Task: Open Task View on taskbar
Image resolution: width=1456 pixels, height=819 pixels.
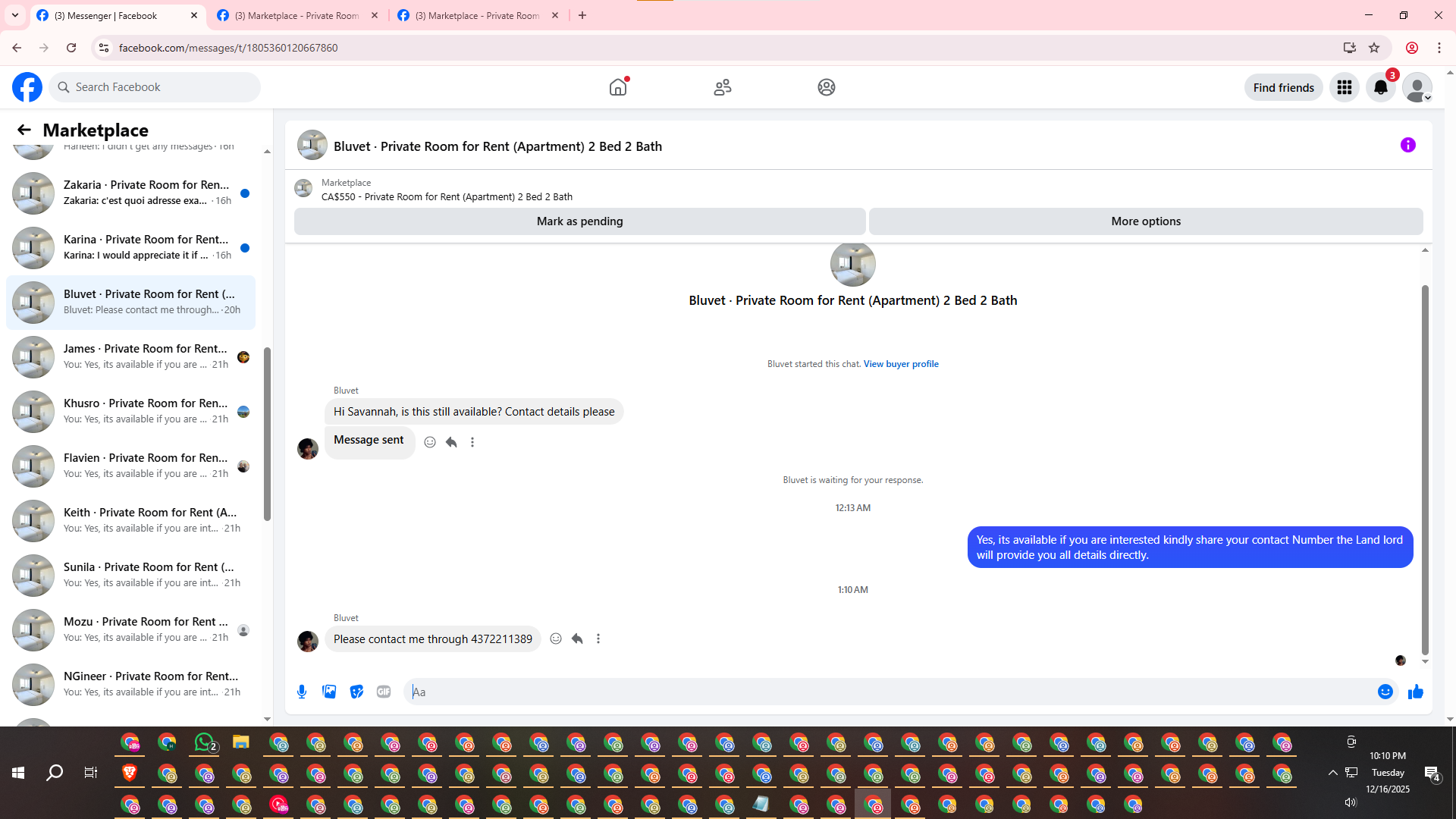Action: point(91,773)
